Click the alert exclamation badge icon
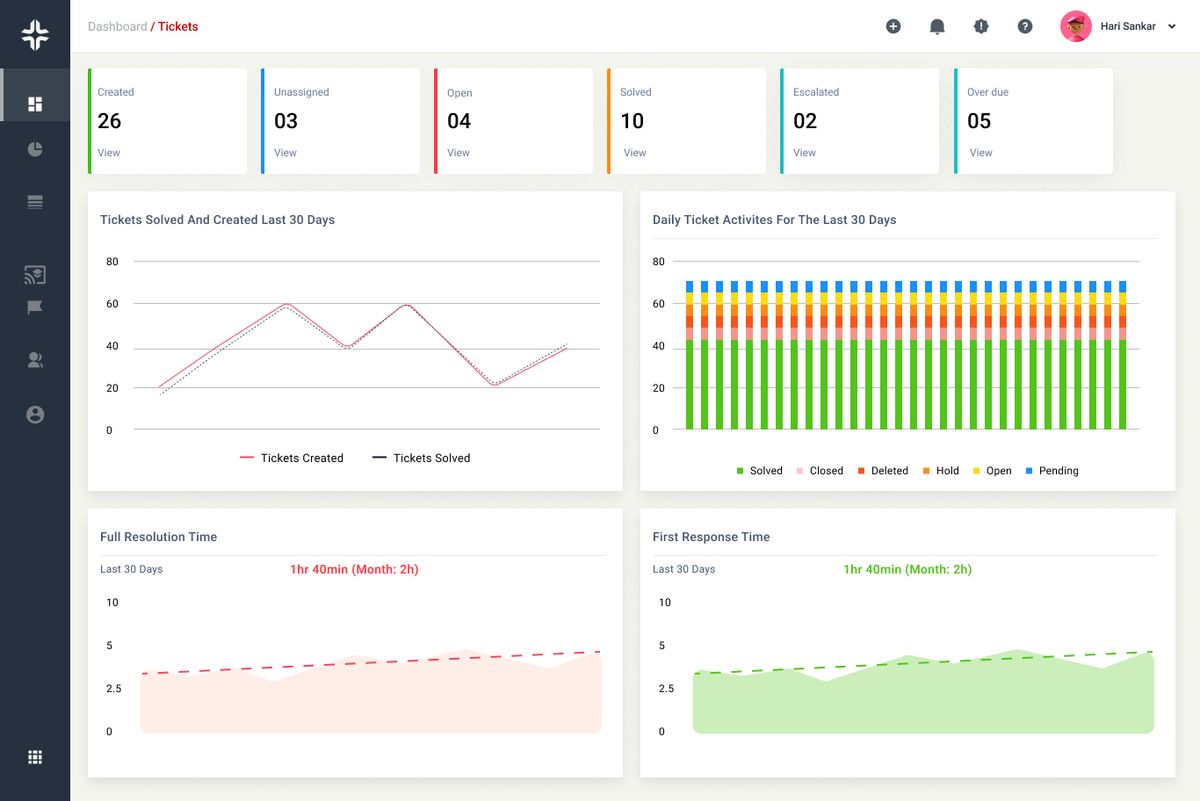The width and height of the screenshot is (1200, 801). pos(981,27)
